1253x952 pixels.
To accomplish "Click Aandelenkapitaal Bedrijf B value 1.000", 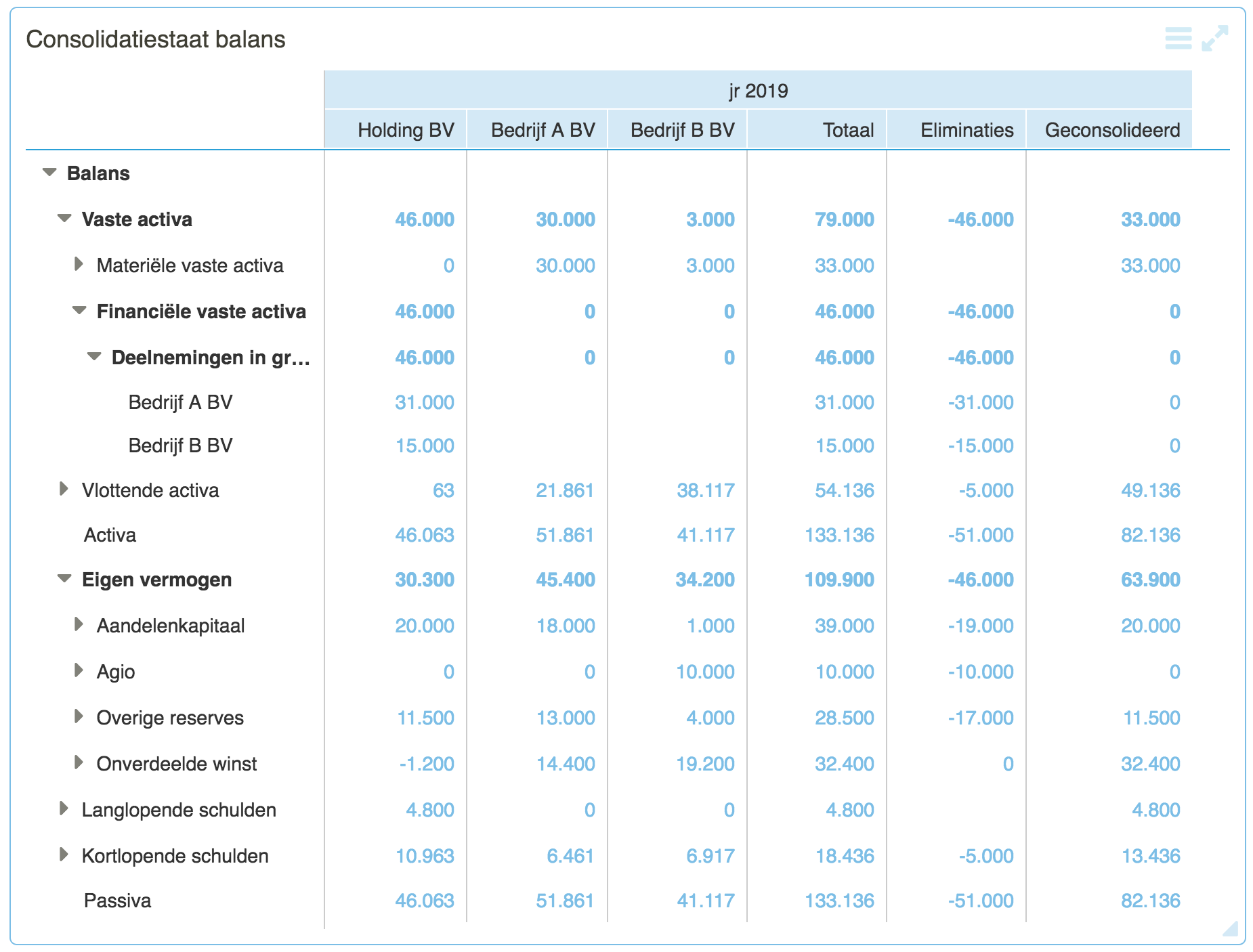I will (710, 626).
